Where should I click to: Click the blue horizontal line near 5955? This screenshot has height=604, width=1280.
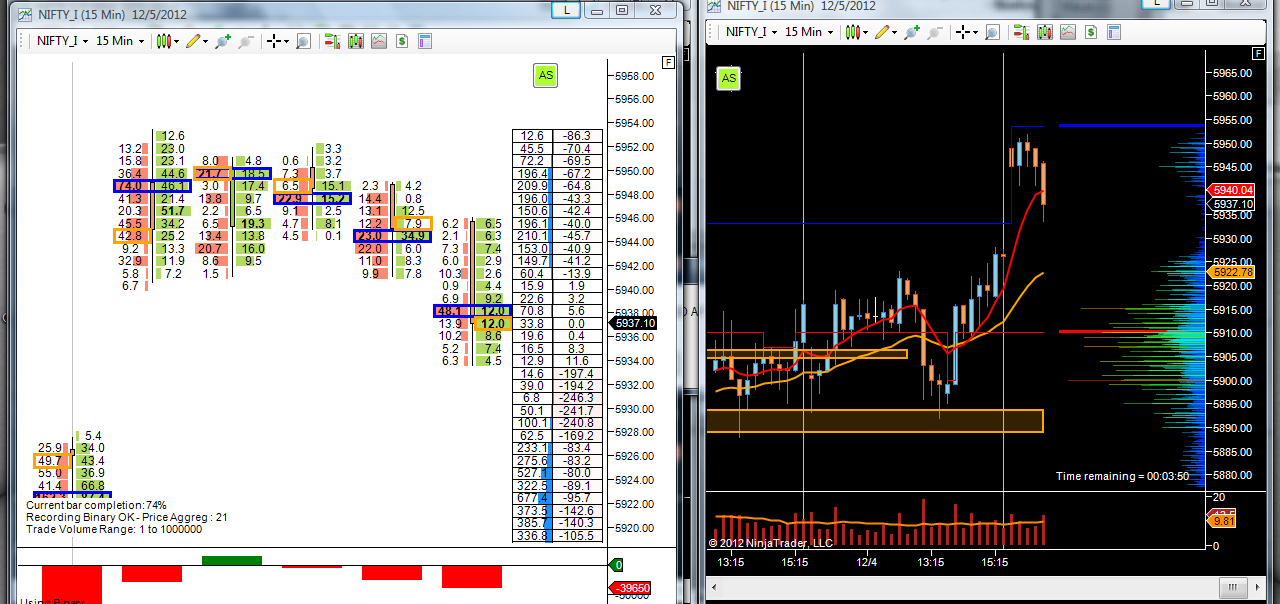(x=1131, y=126)
